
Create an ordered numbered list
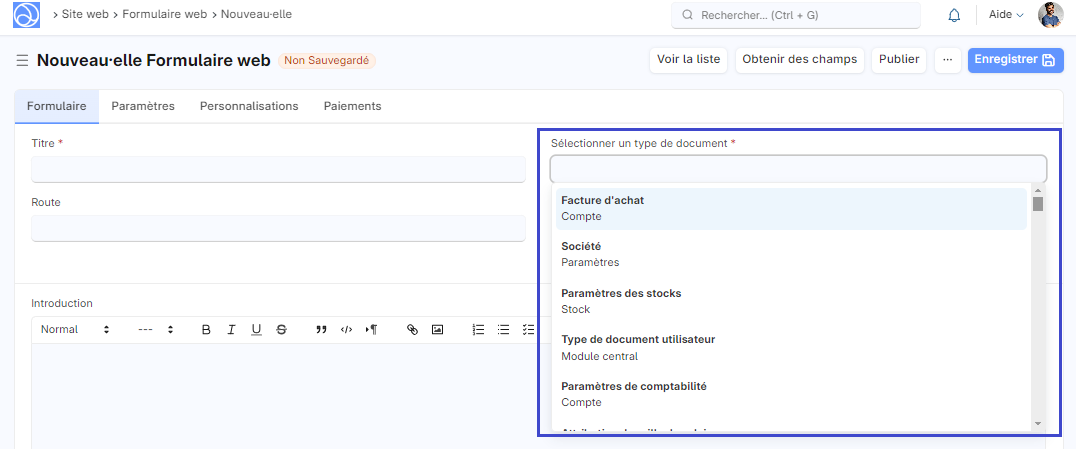478,330
